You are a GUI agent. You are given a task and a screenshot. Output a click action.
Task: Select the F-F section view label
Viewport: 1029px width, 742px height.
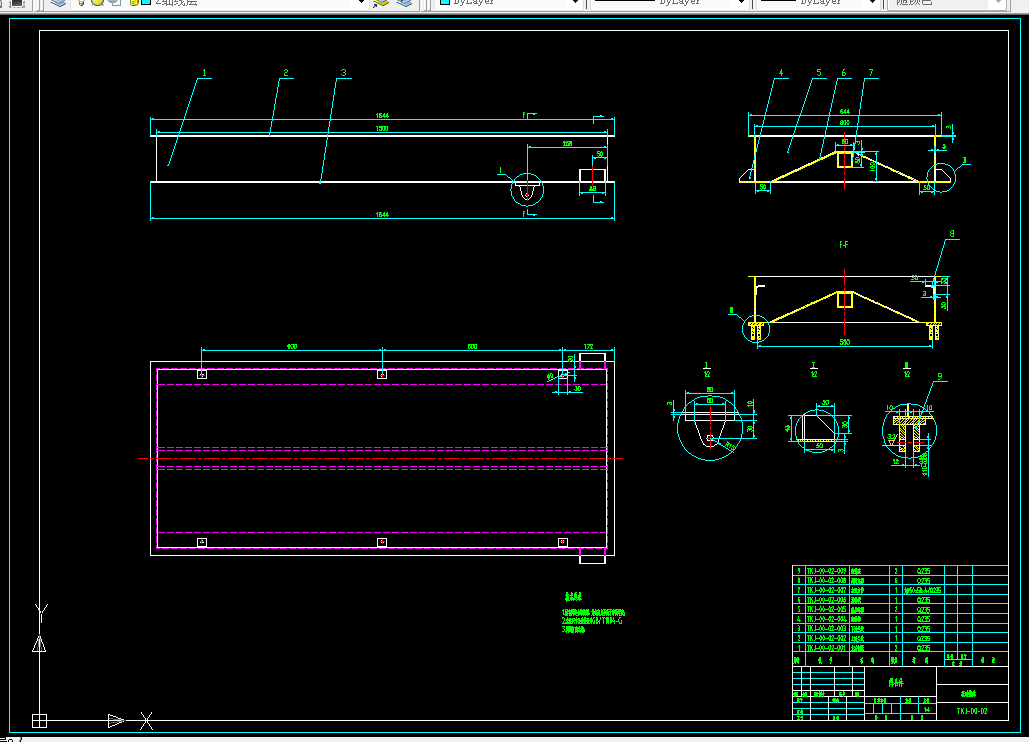pos(844,245)
